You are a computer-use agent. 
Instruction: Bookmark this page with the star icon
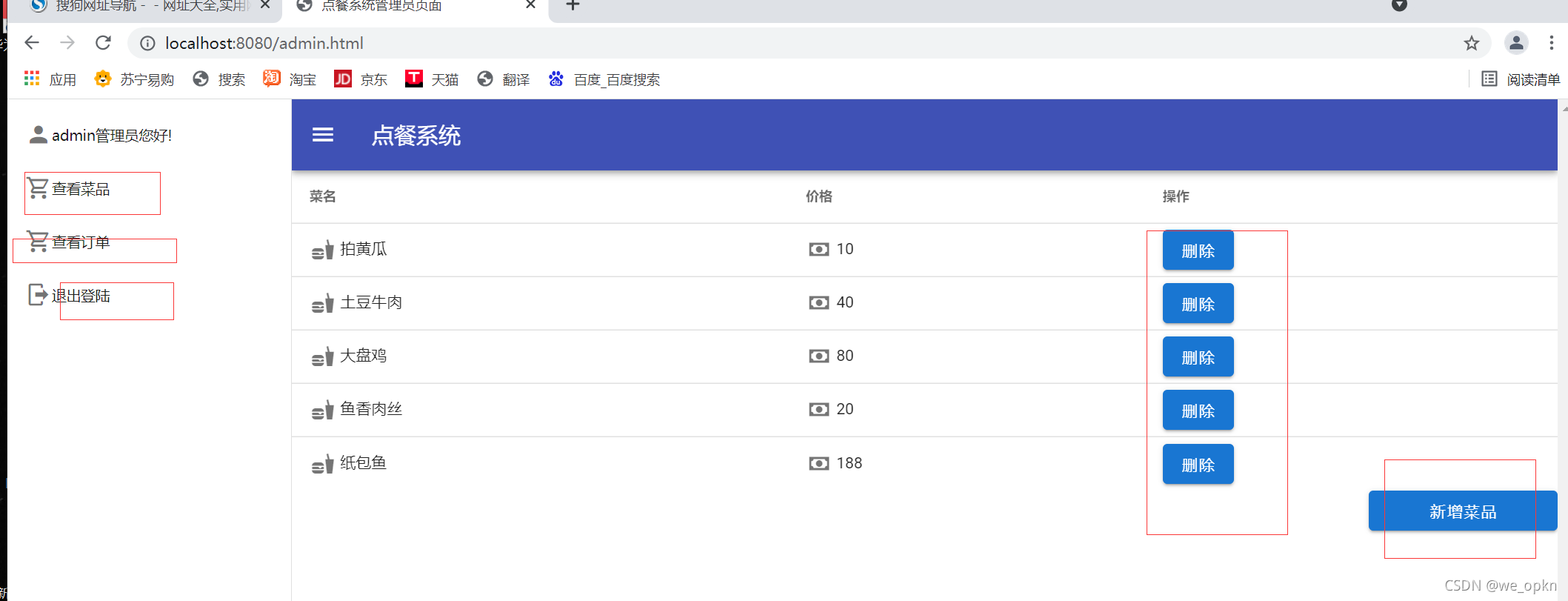(1472, 43)
